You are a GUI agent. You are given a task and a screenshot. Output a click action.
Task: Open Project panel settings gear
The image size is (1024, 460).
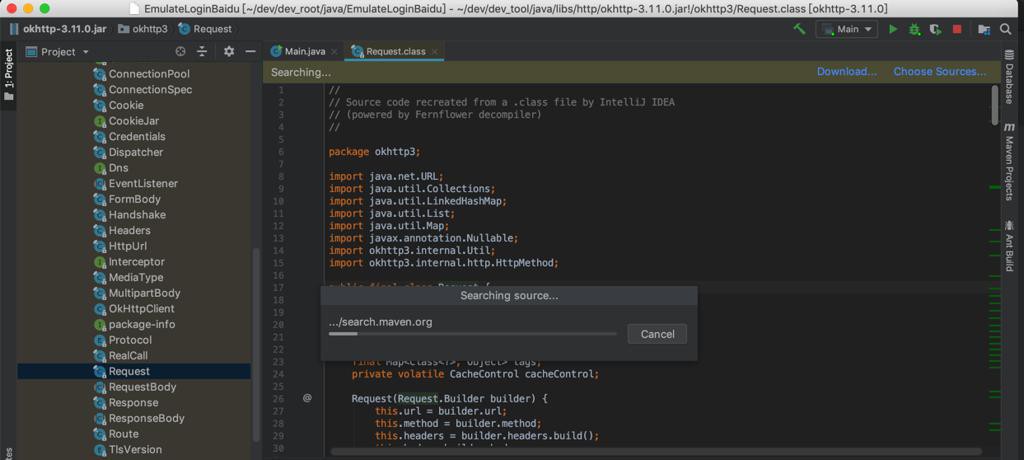229,52
